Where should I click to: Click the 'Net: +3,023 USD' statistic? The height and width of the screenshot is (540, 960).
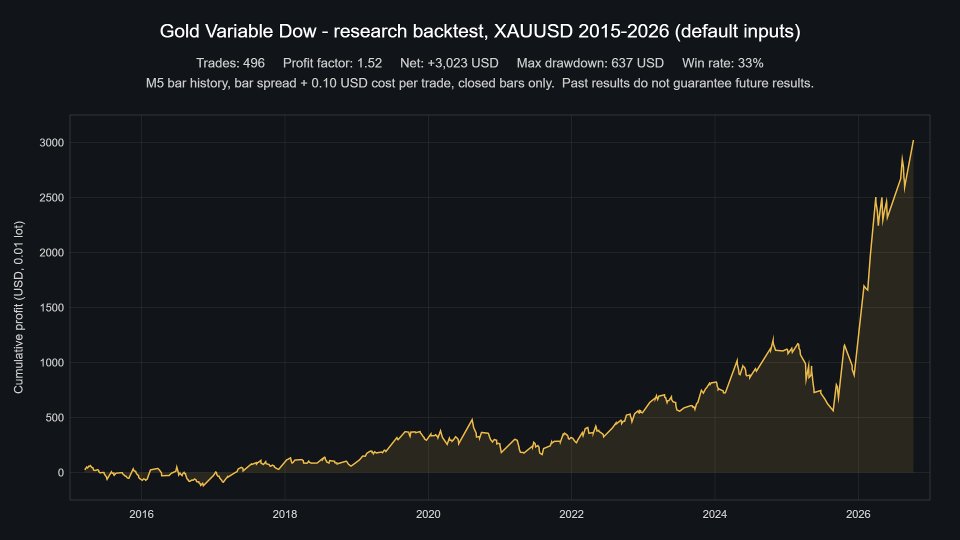[x=449, y=63]
